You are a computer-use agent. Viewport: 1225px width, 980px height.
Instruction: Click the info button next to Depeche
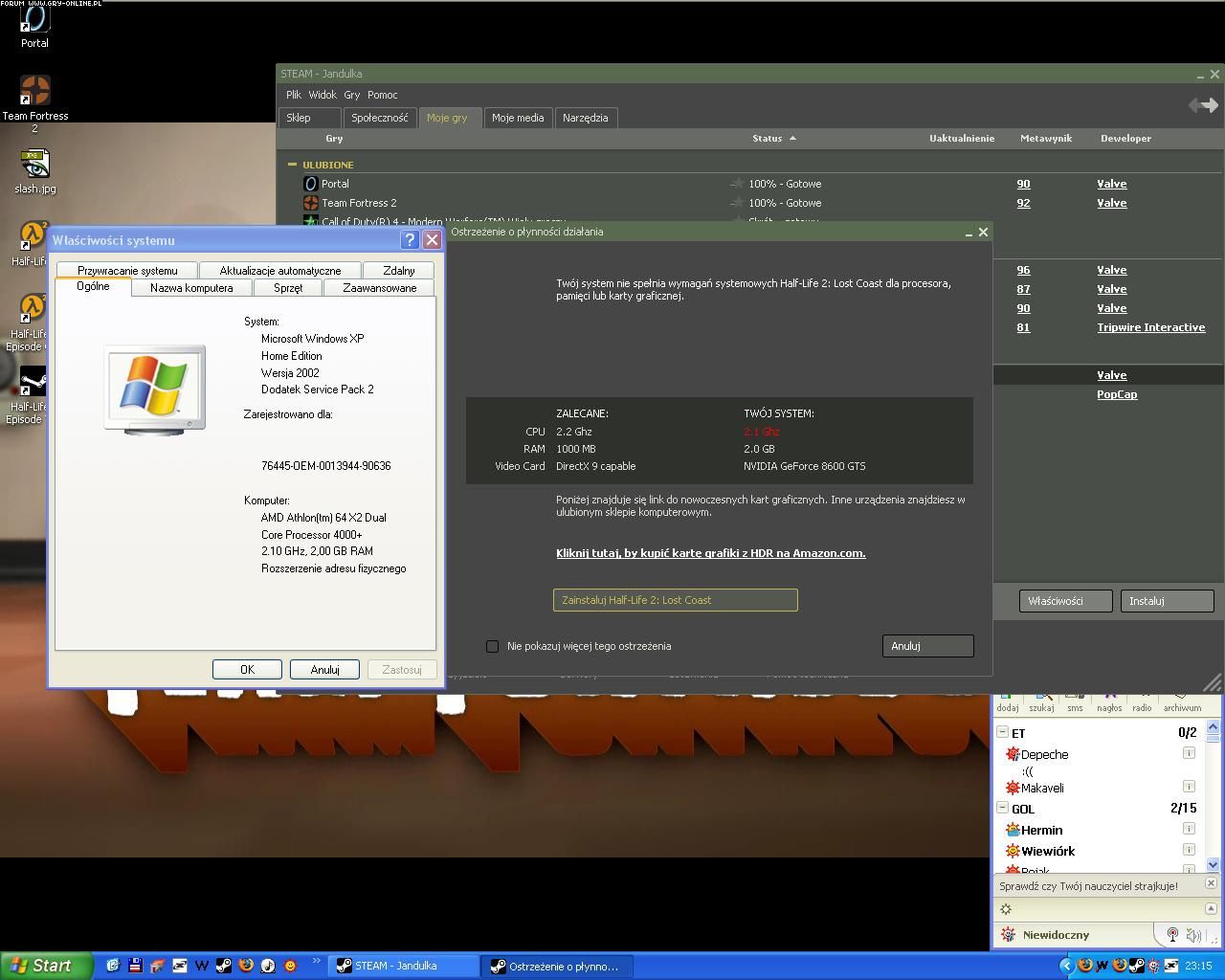point(1189,753)
